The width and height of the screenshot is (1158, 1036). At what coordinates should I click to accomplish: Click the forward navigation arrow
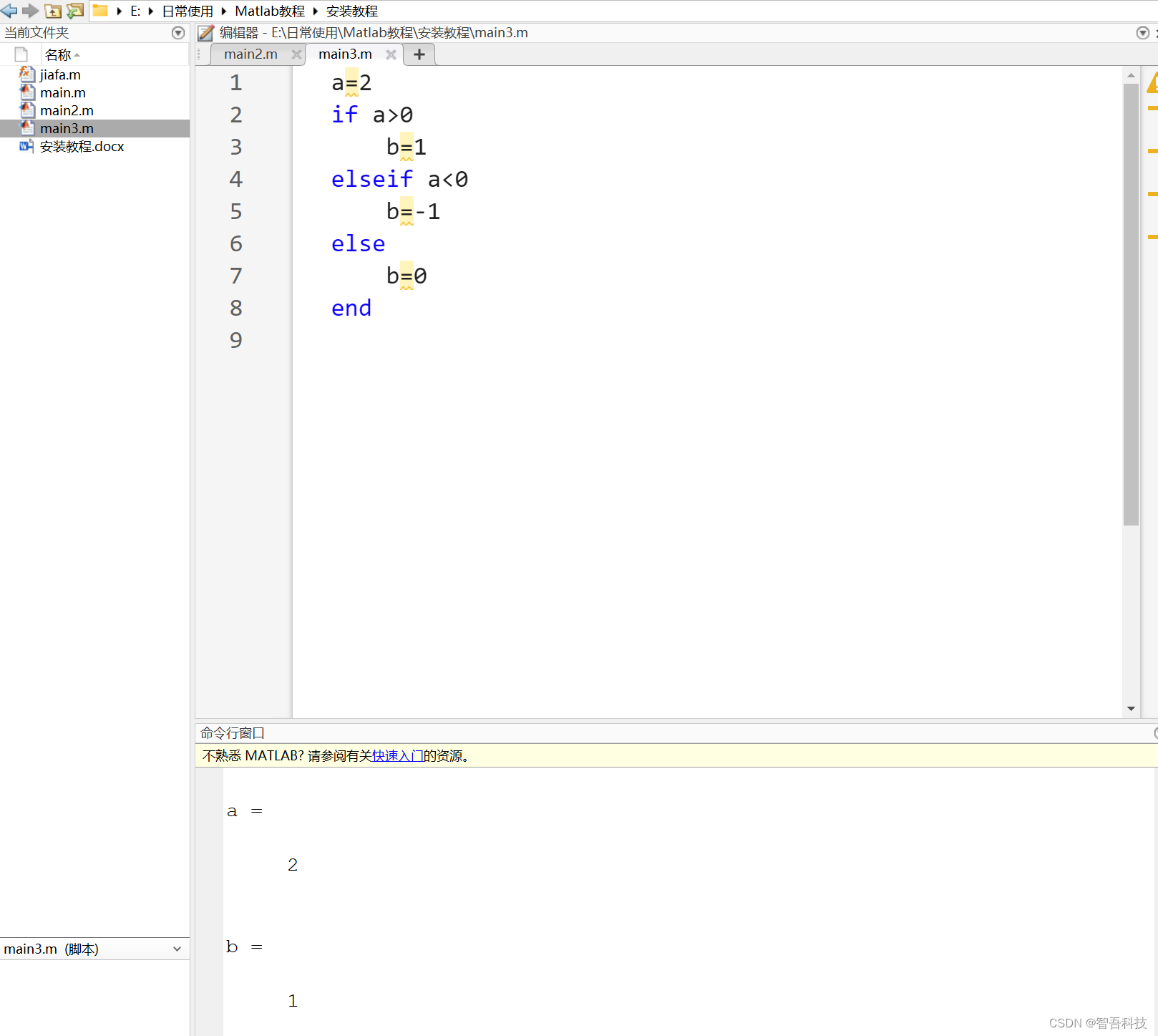30,11
